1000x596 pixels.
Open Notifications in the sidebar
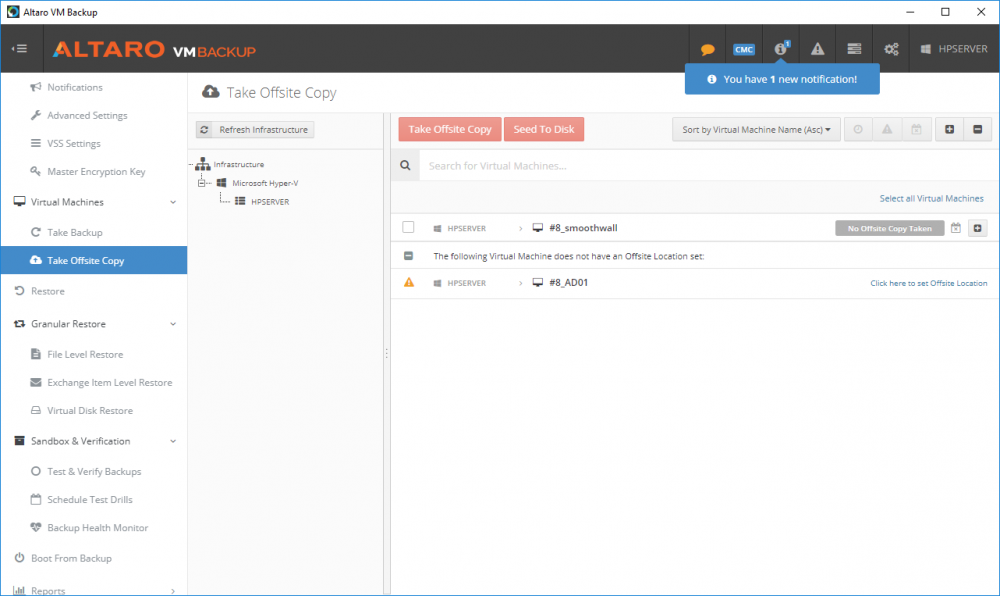[75, 87]
